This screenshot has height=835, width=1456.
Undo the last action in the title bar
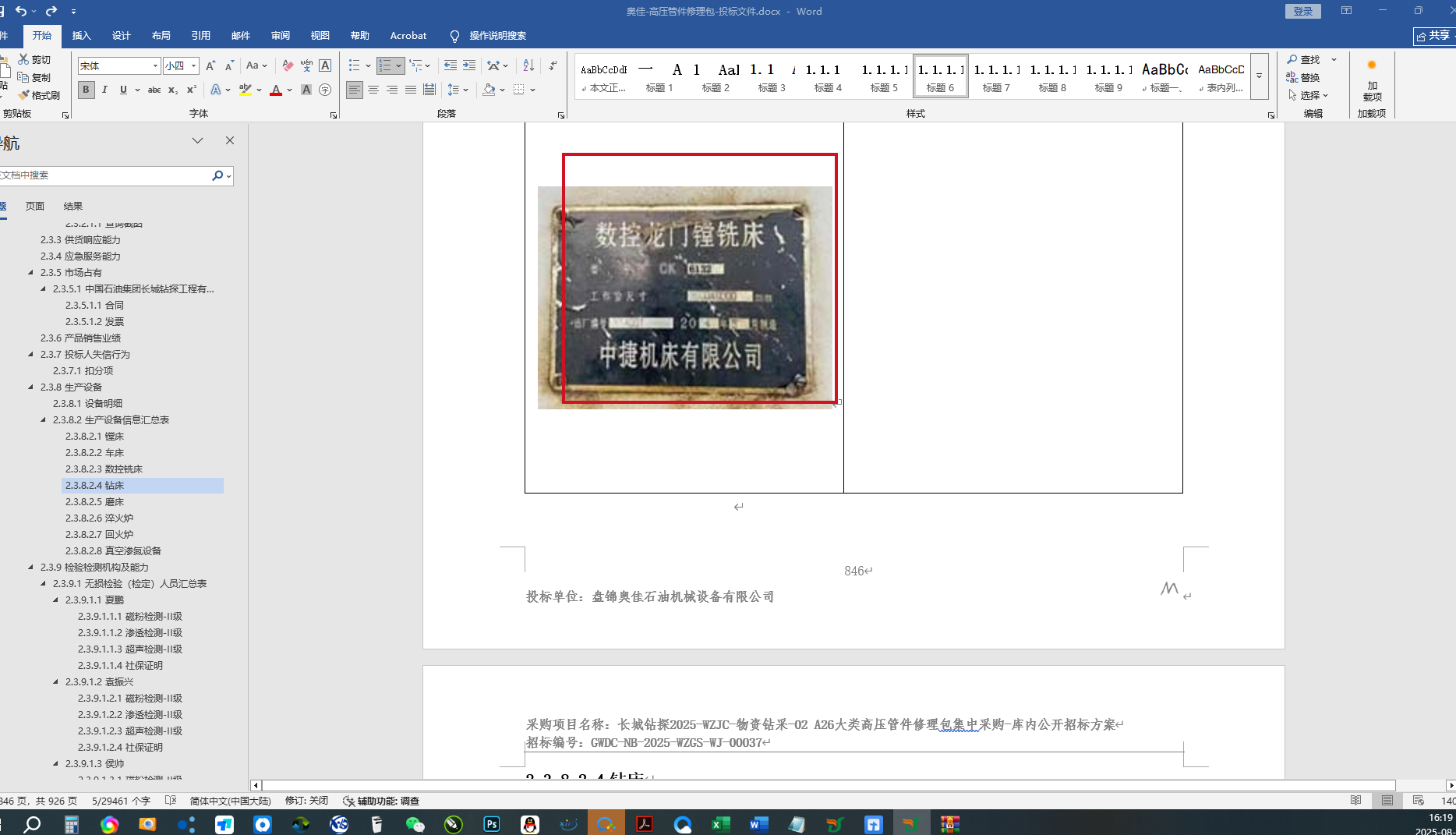[21, 11]
